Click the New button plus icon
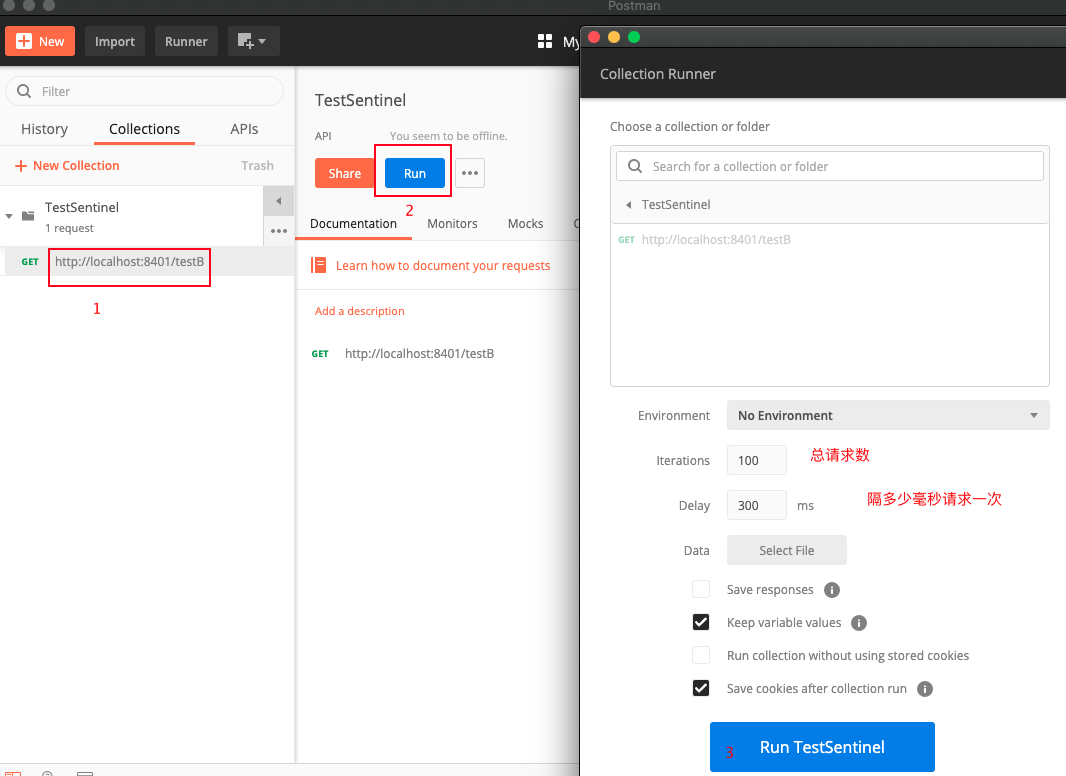Screen dimensions: 1066x776 click(x=24, y=41)
